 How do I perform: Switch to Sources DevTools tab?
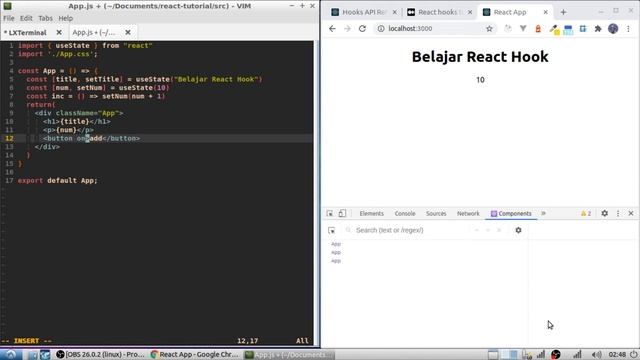pos(436,213)
